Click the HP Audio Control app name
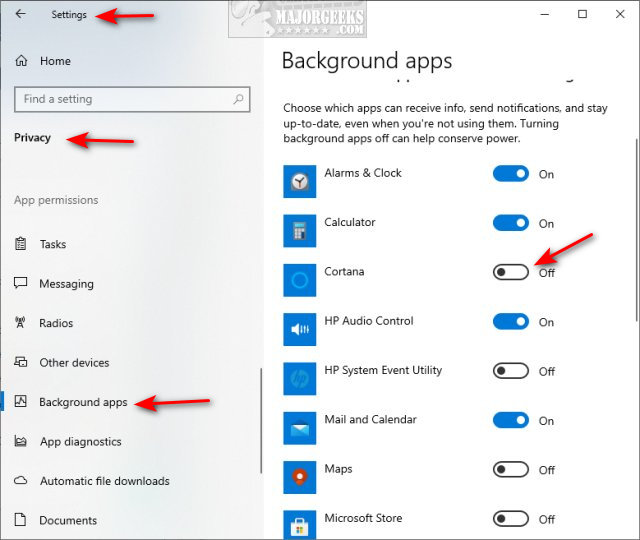 tap(369, 321)
